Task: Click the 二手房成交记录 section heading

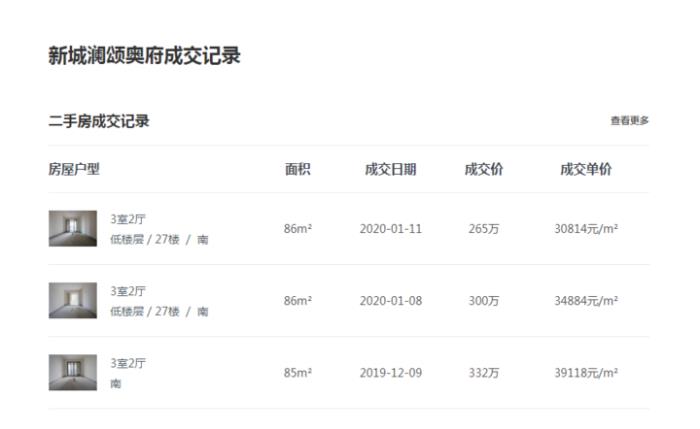Action: pos(99,121)
